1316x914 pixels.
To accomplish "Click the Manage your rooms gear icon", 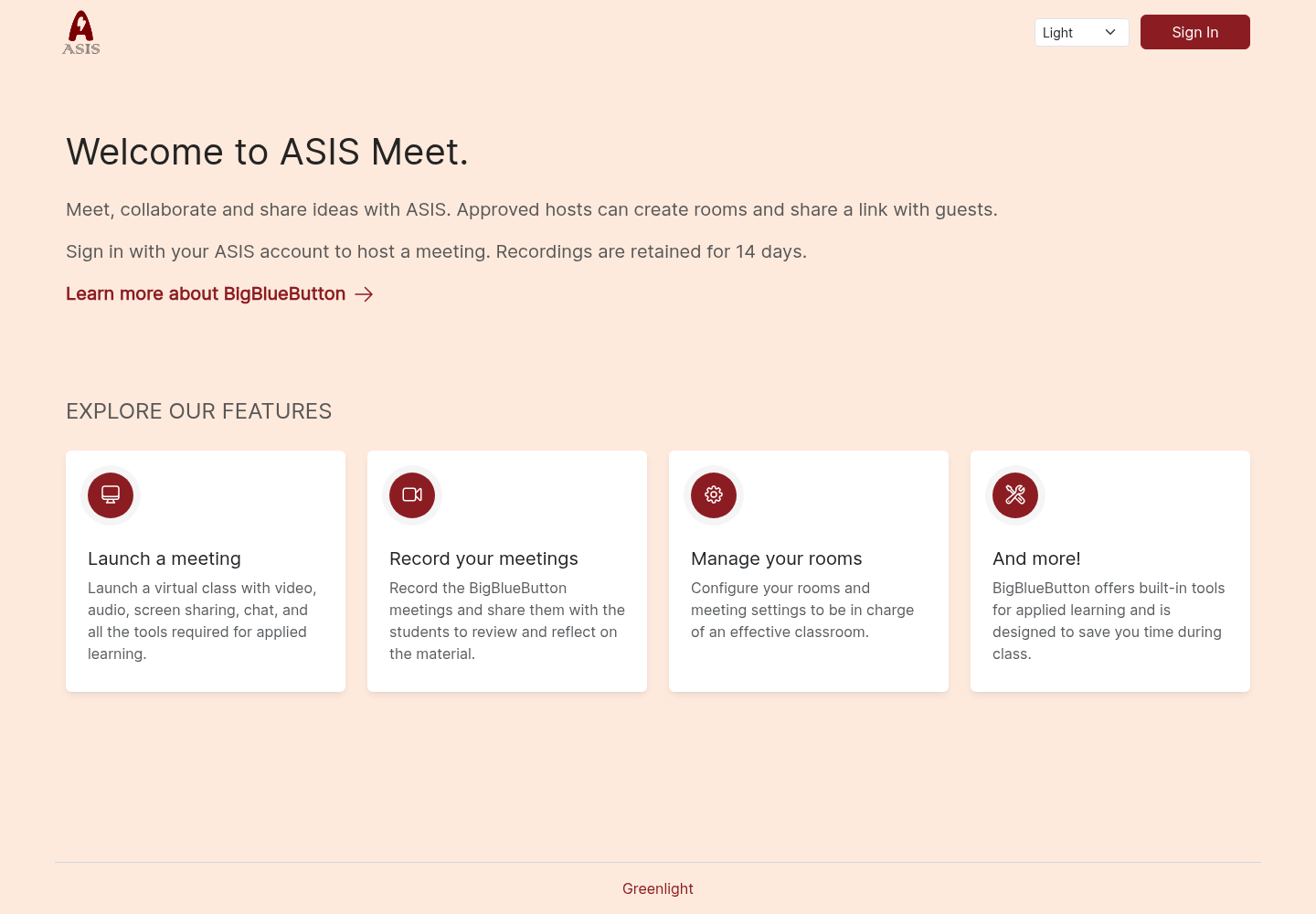I will (x=714, y=494).
